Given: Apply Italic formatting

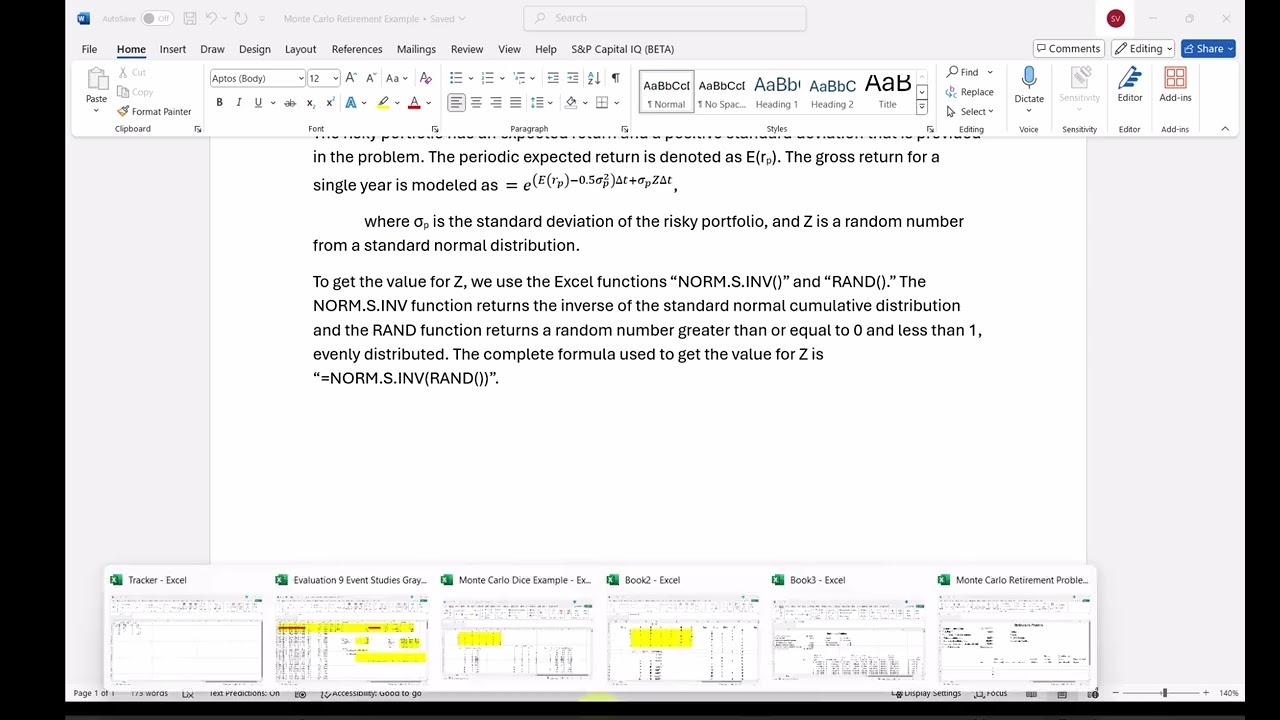Looking at the screenshot, I should (238, 103).
